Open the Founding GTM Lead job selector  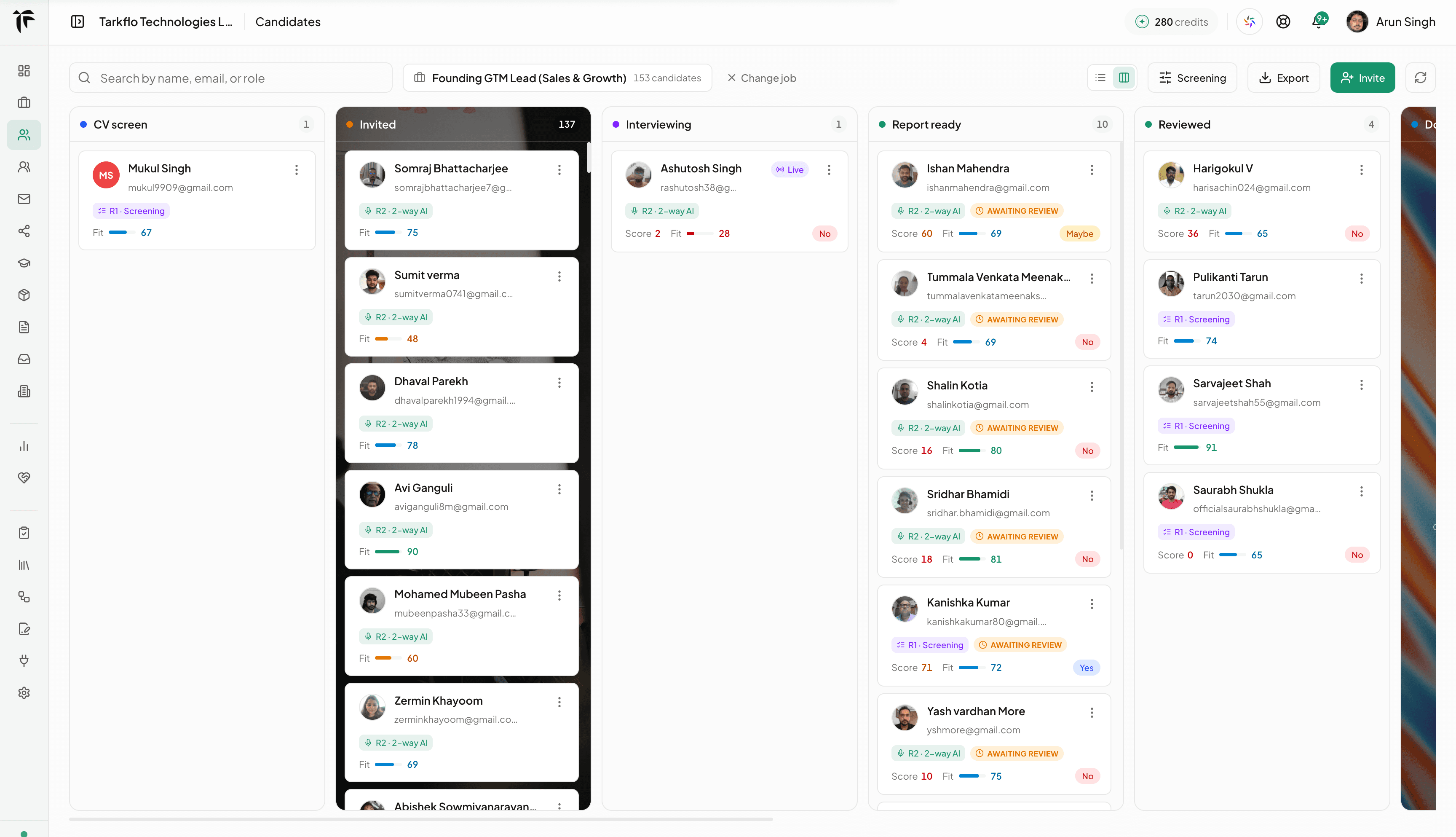pyautogui.click(x=557, y=78)
